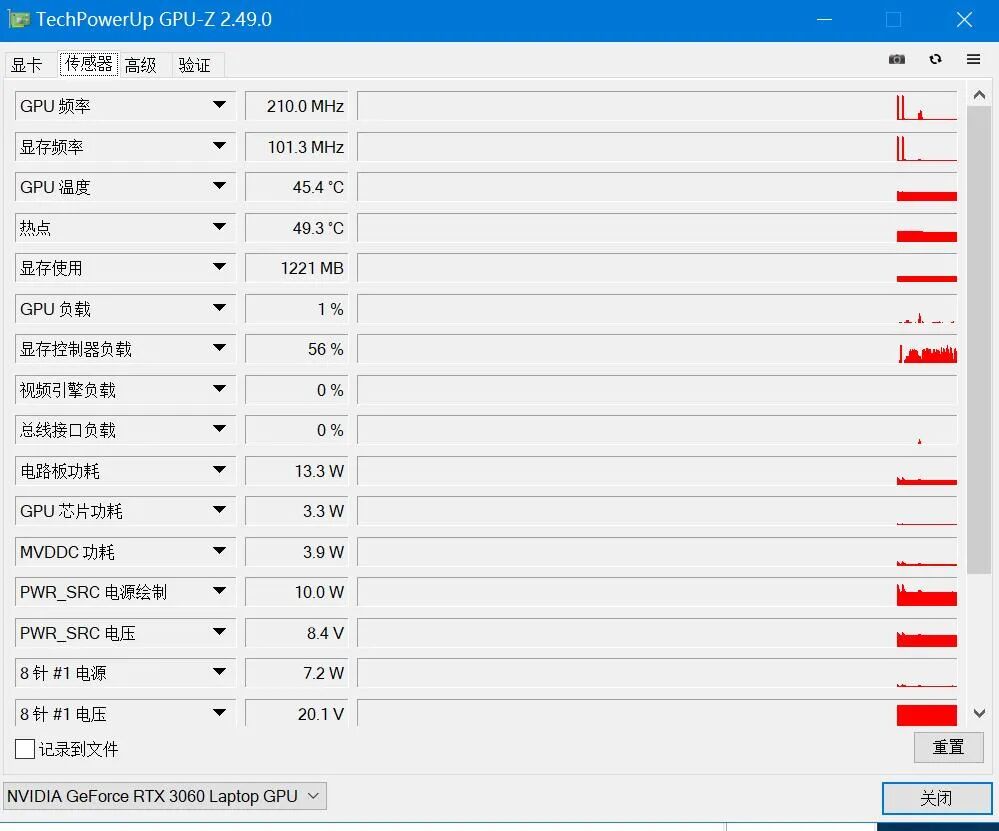Expand the 8 针 #1 电源 dropdown

219,672
